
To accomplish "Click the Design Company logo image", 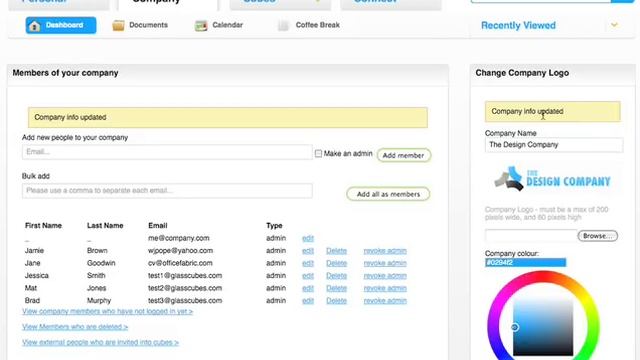I will [x=552, y=179].
